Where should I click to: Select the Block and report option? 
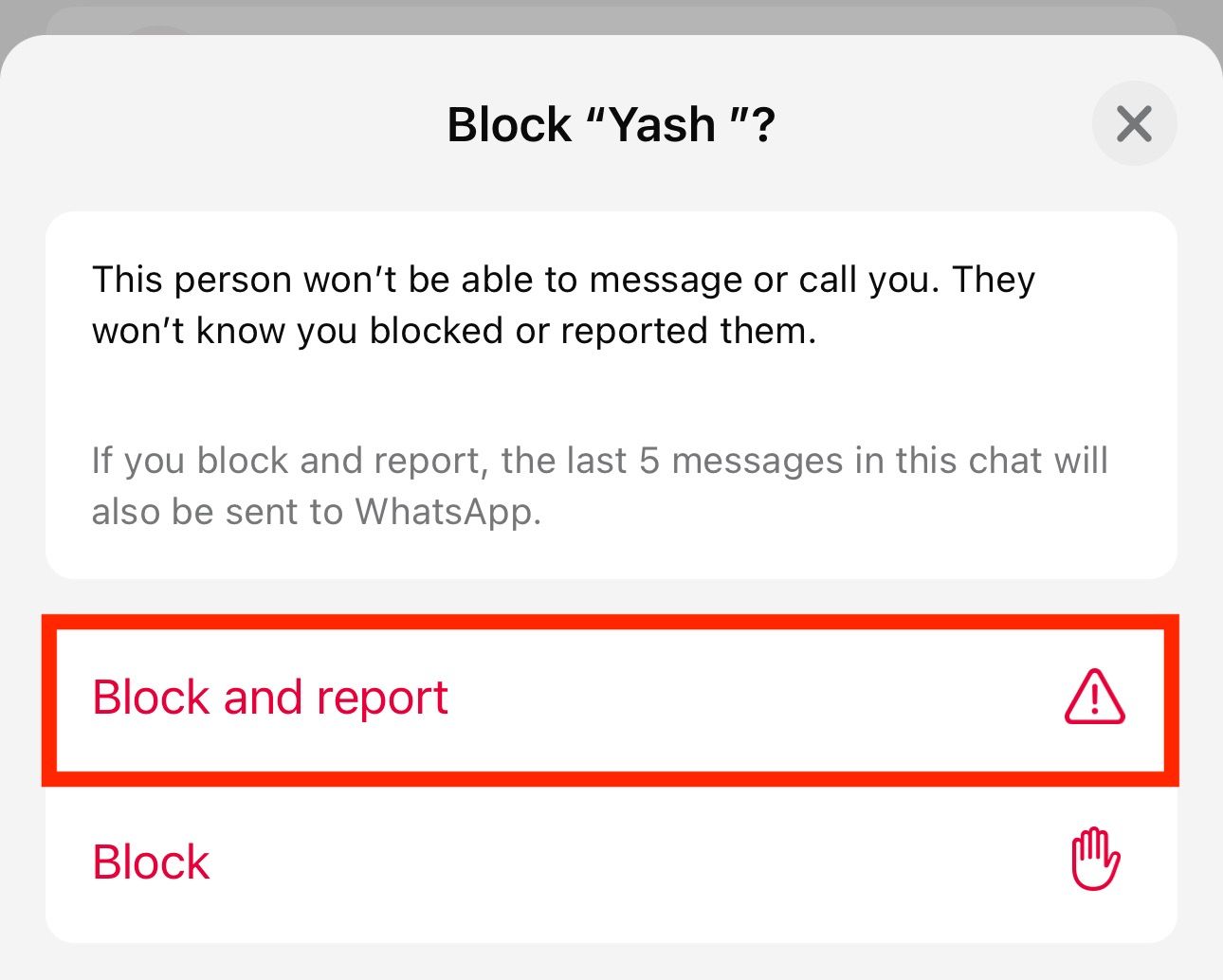click(x=270, y=699)
